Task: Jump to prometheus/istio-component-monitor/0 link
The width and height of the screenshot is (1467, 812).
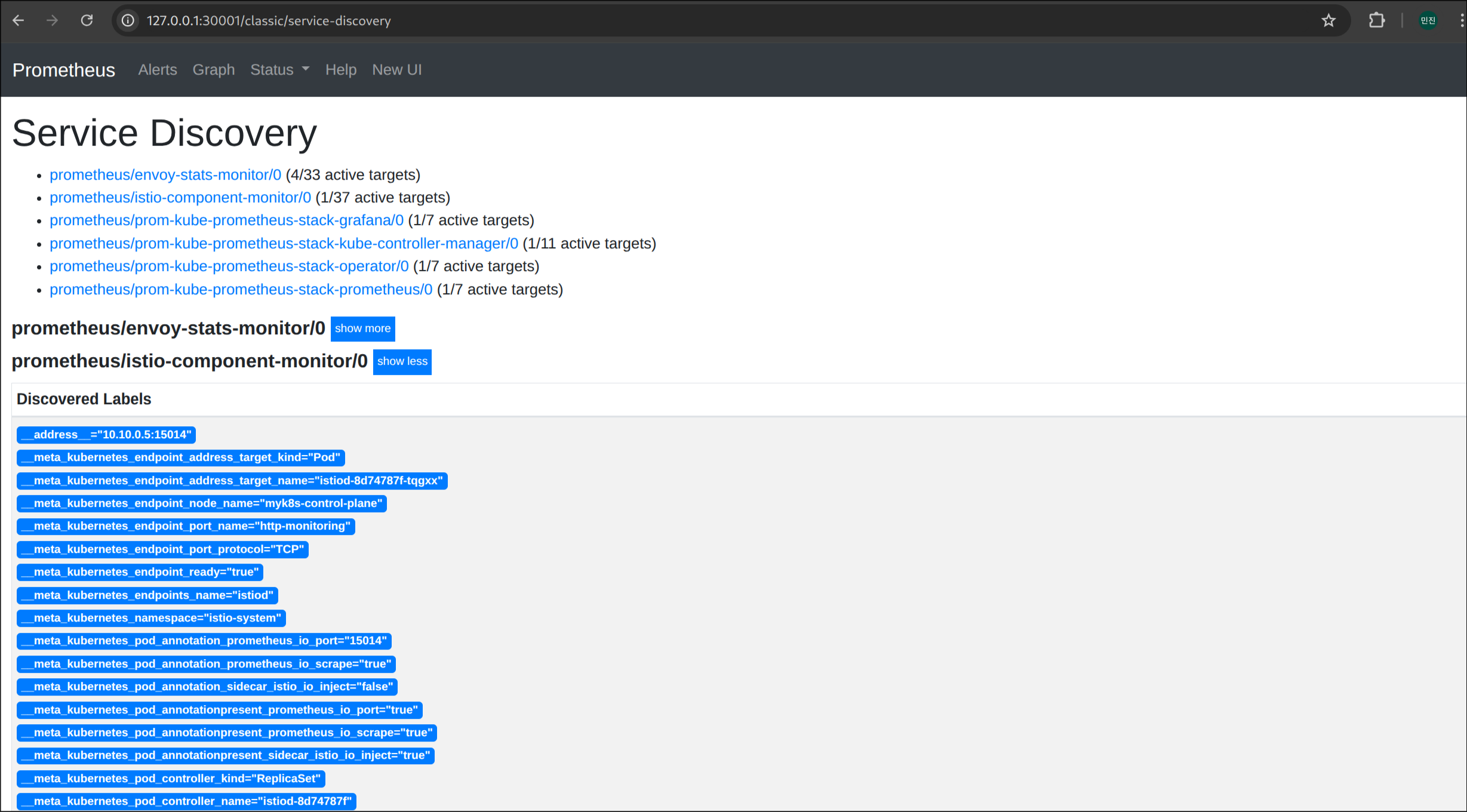Action: tap(180, 198)
